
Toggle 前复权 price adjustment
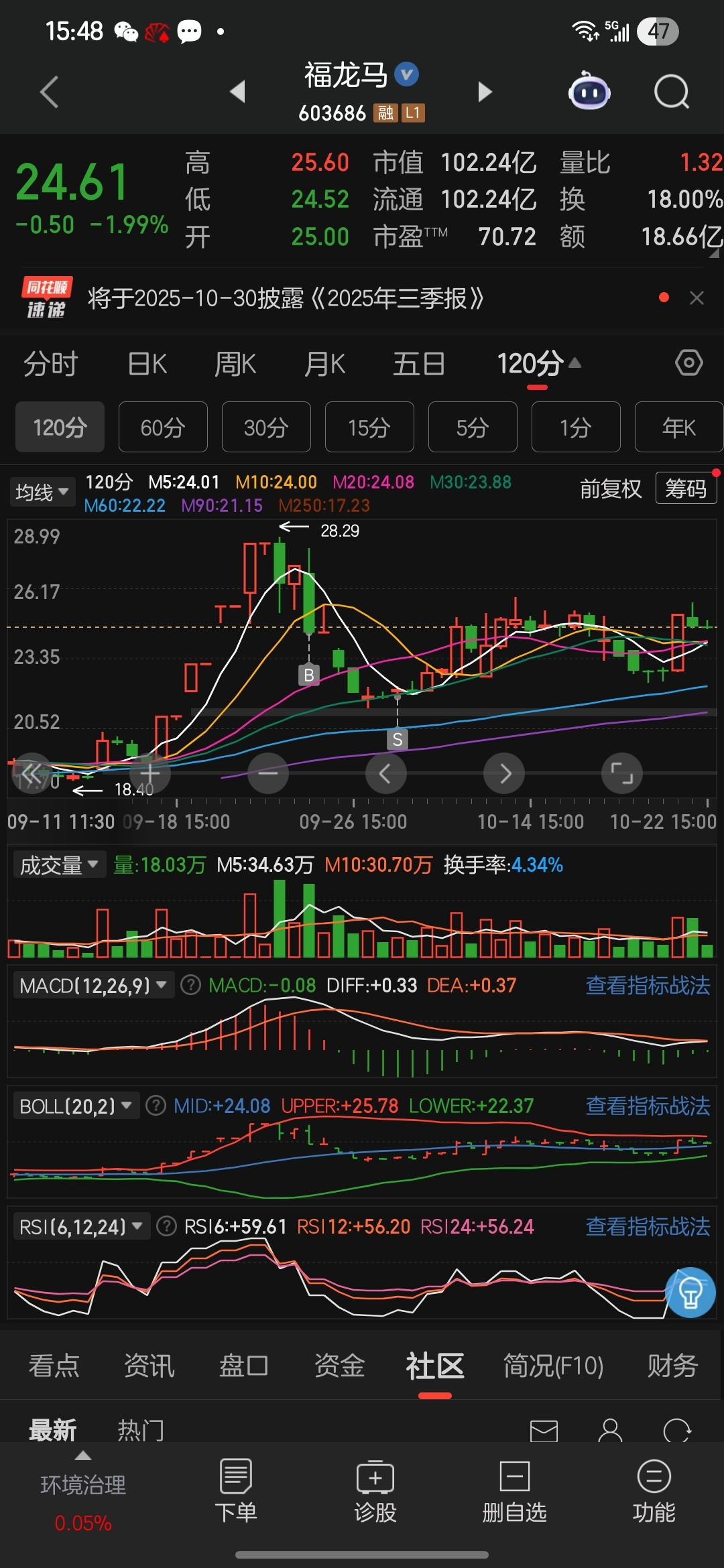click(x=611, y=488)
